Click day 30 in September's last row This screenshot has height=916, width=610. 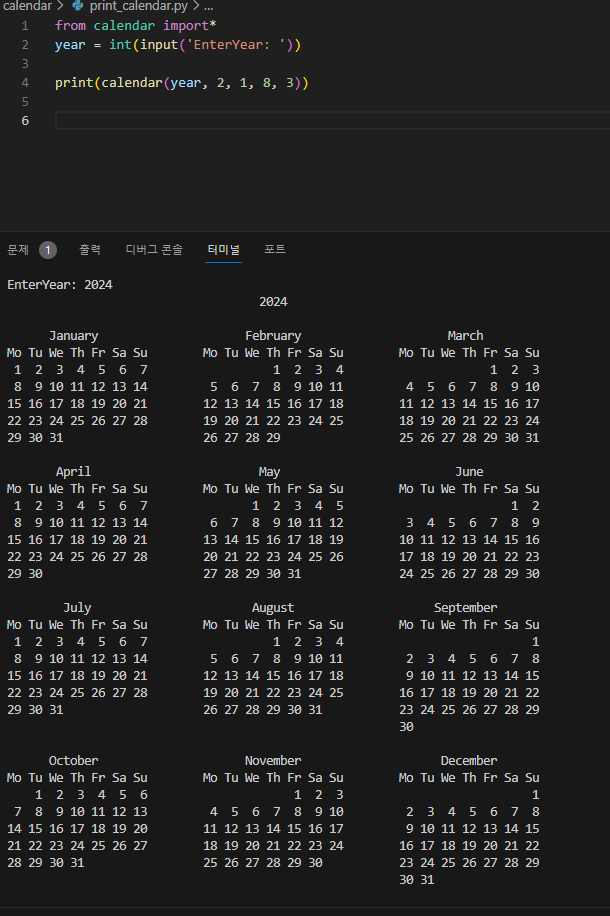[x=406, y=727]
